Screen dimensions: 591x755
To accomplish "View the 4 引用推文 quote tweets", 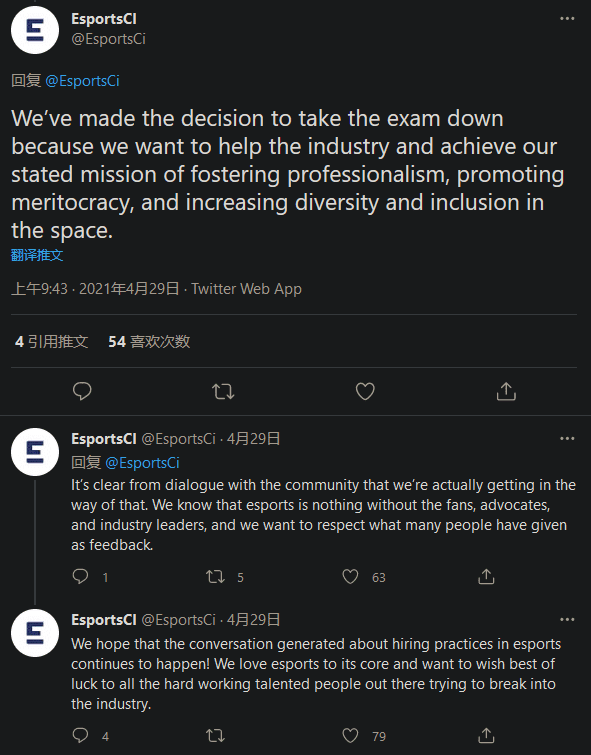I will point(52,341).
